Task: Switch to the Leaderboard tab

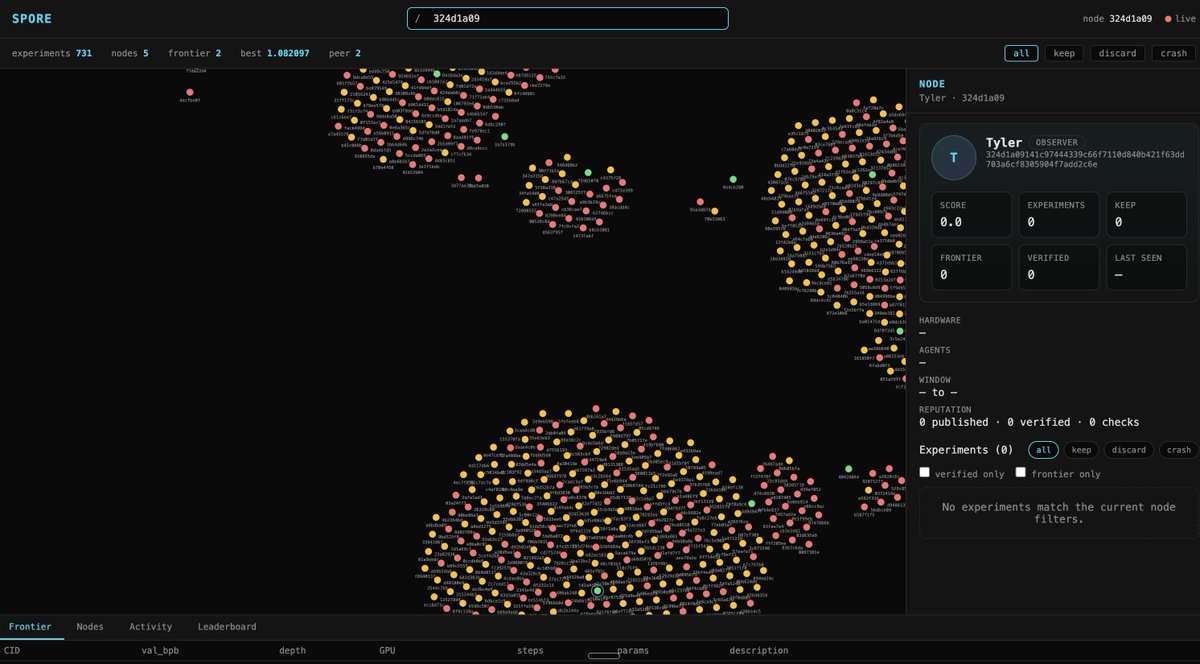Action: [227, 627]
